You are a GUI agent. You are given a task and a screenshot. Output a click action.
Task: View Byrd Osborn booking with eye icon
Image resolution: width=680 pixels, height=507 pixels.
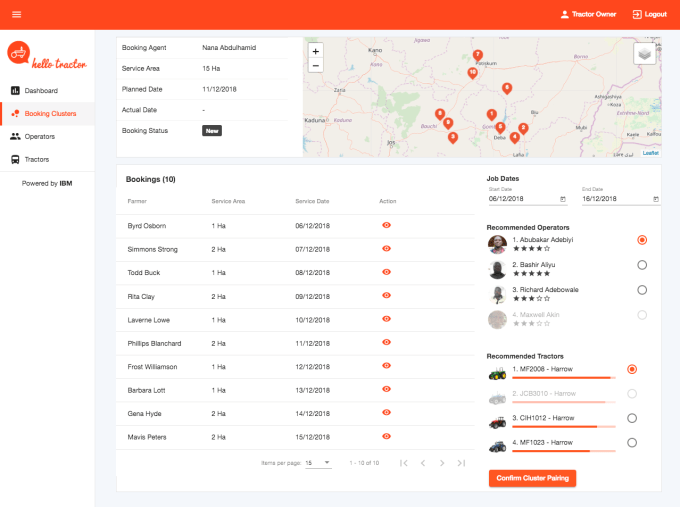[387, 226]
